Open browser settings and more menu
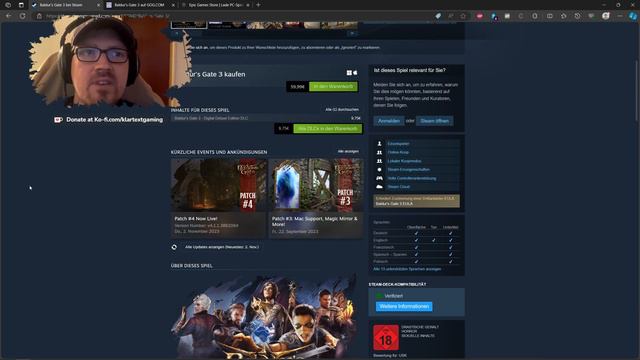This screenshot has width=640, height=360. pyautogui.click(x=620, y=16)
